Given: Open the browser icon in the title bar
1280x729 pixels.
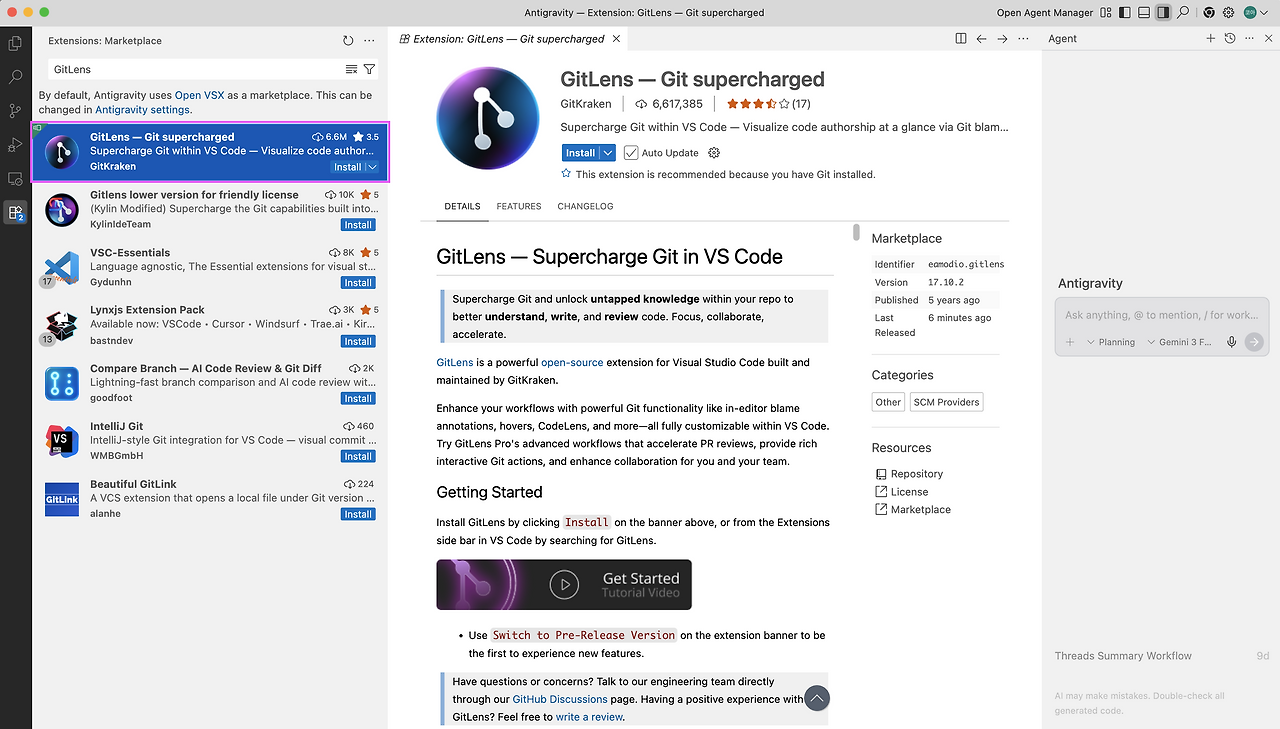Looking at the screenshot, I should pos(1209,13).
